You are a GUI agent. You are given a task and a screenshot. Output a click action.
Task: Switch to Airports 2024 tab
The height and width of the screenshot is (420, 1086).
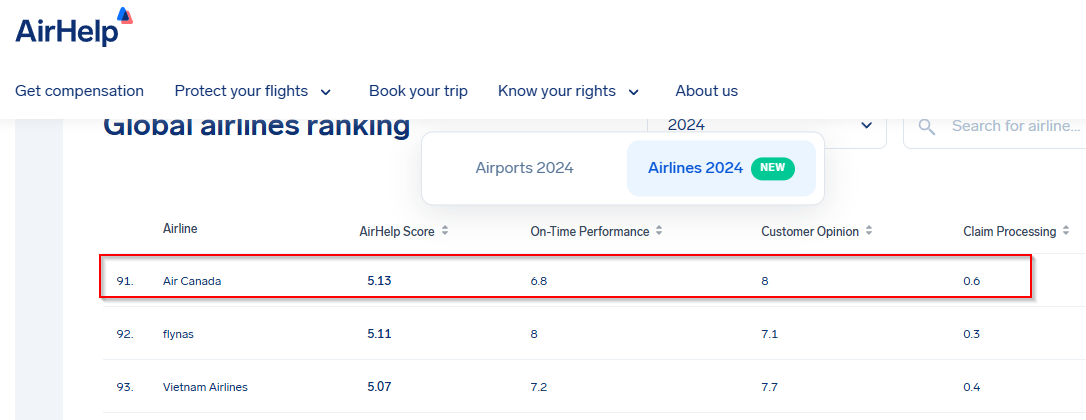click(524, 168)
